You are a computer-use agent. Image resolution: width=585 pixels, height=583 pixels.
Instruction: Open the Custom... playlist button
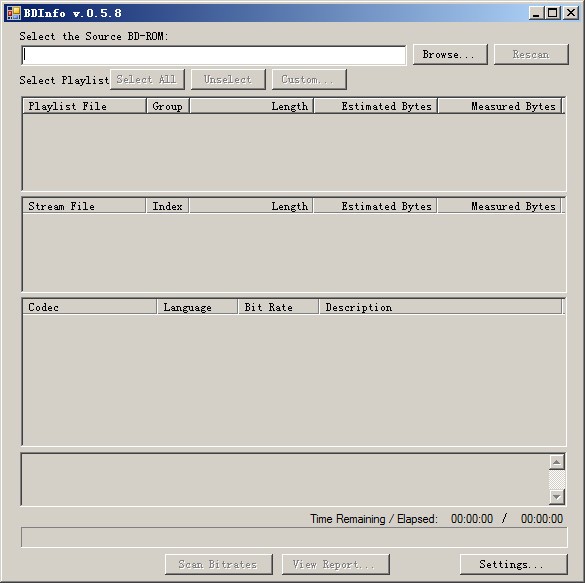pyautogui.click(x=309, y=79)
